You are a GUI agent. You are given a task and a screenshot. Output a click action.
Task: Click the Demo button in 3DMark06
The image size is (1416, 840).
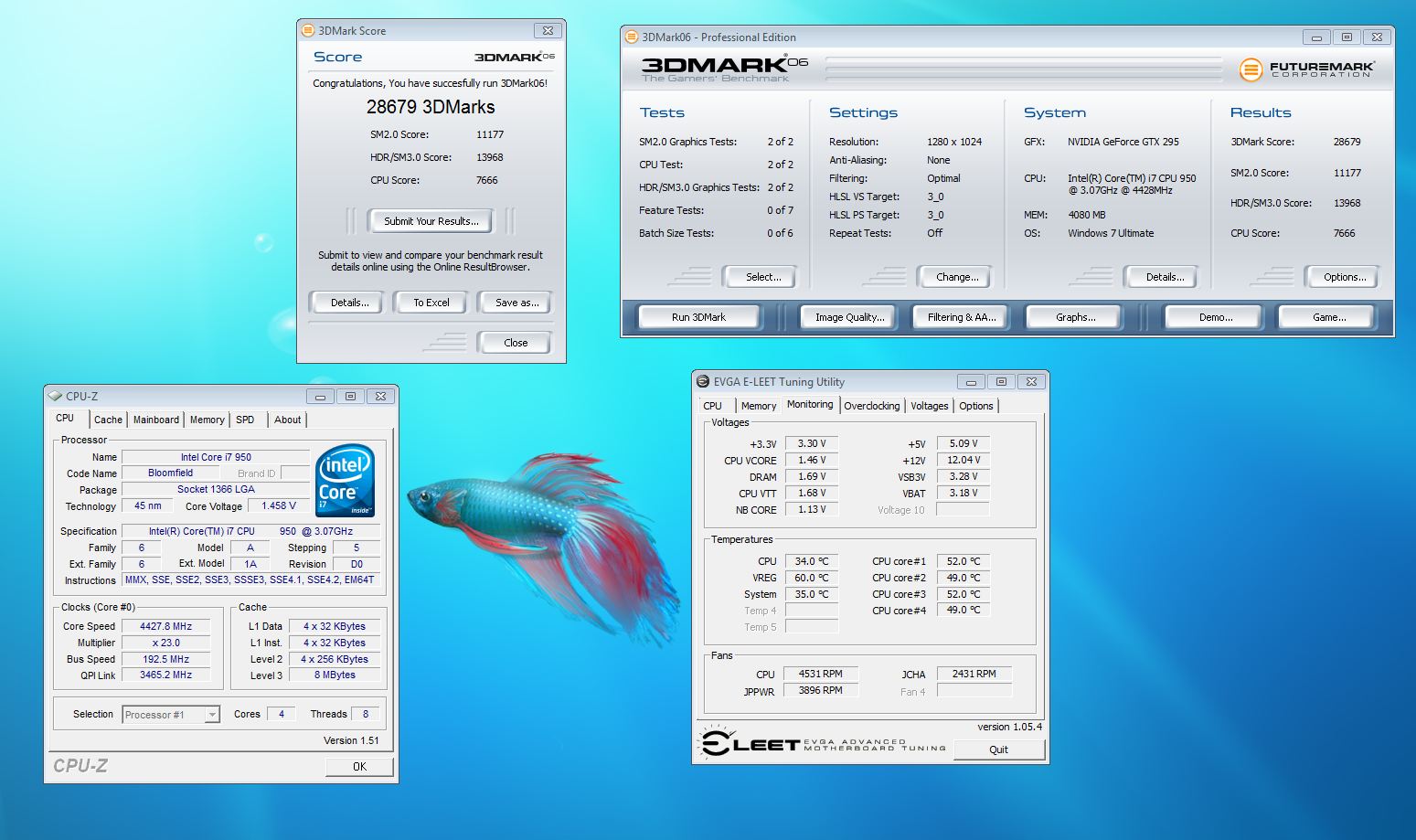pos(1215,317)
